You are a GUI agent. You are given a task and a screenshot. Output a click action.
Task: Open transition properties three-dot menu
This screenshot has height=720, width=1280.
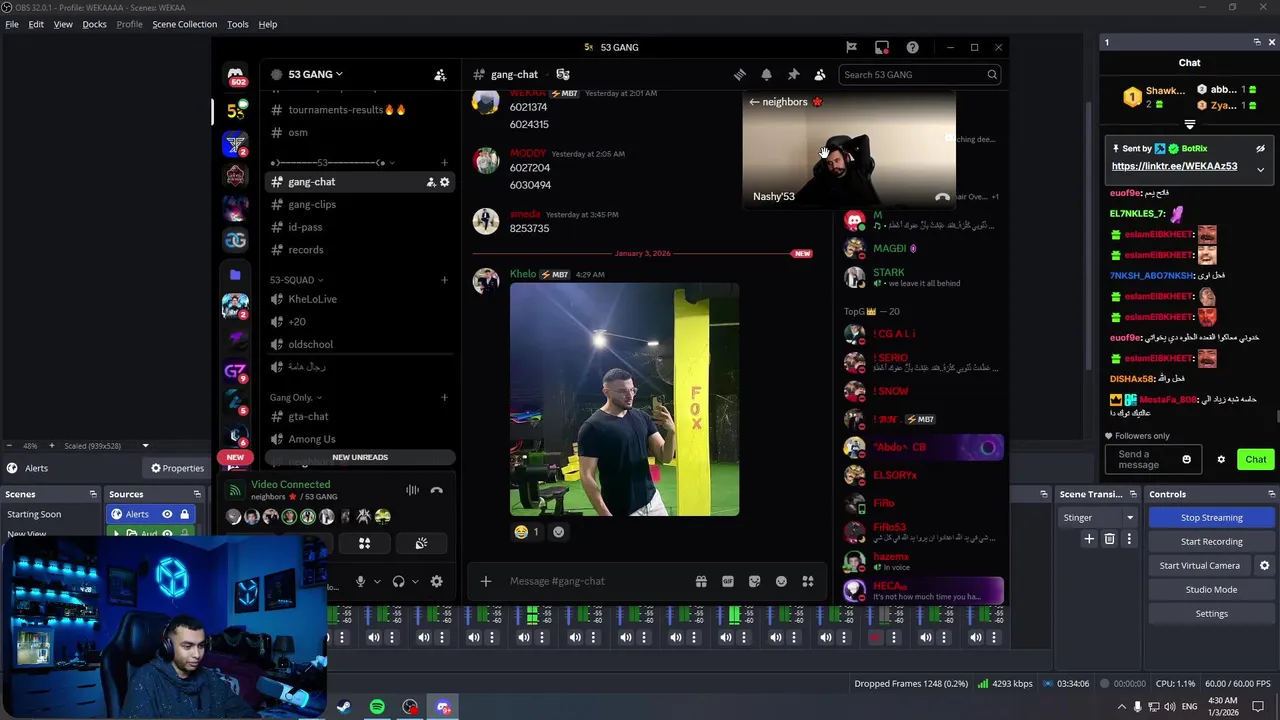(x=1129, y=539)
